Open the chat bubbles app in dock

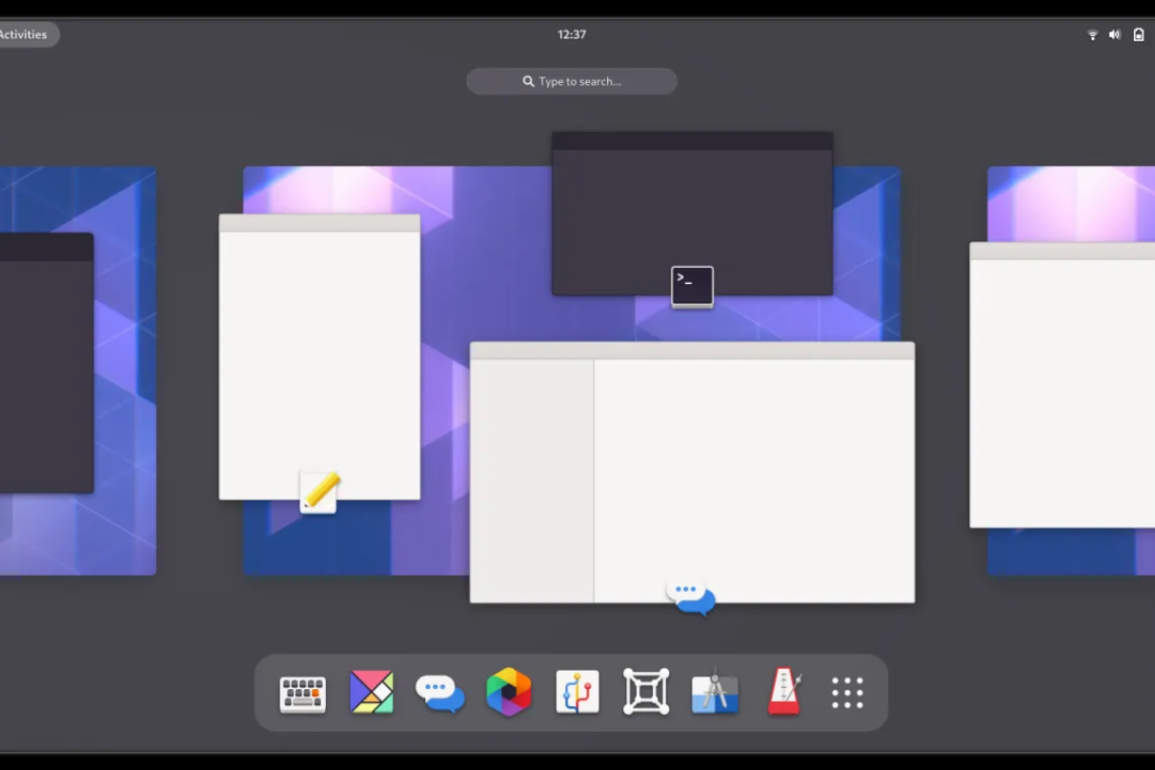click(x=440, y=693)
